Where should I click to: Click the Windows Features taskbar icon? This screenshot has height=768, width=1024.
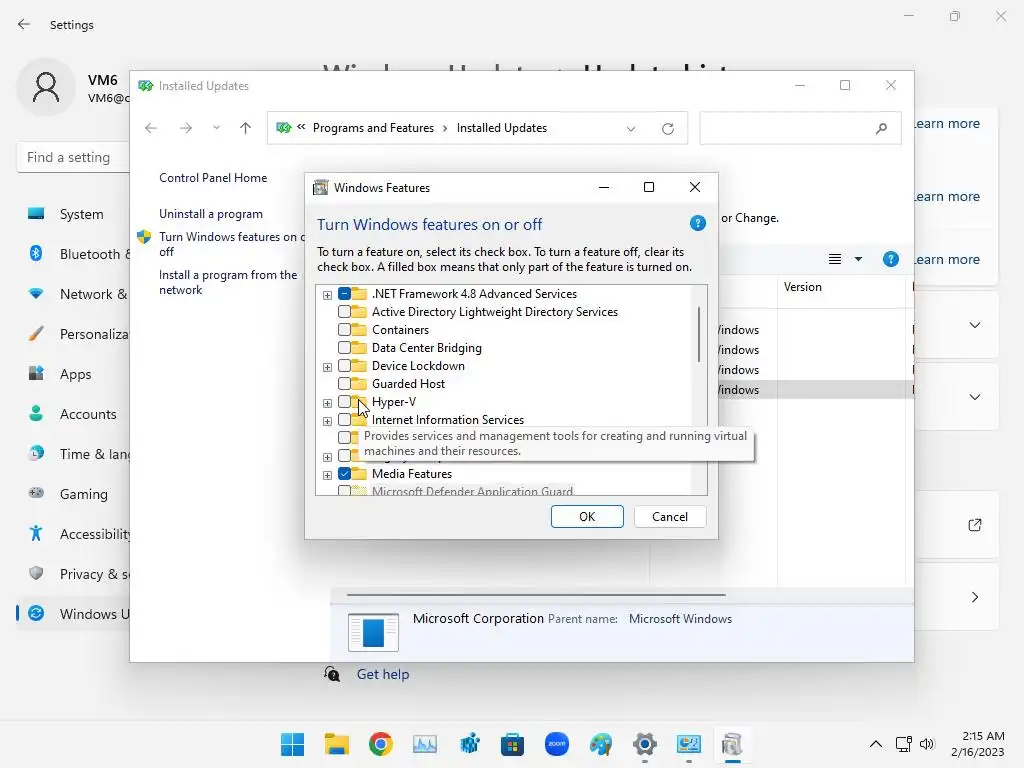coord(732,744)
